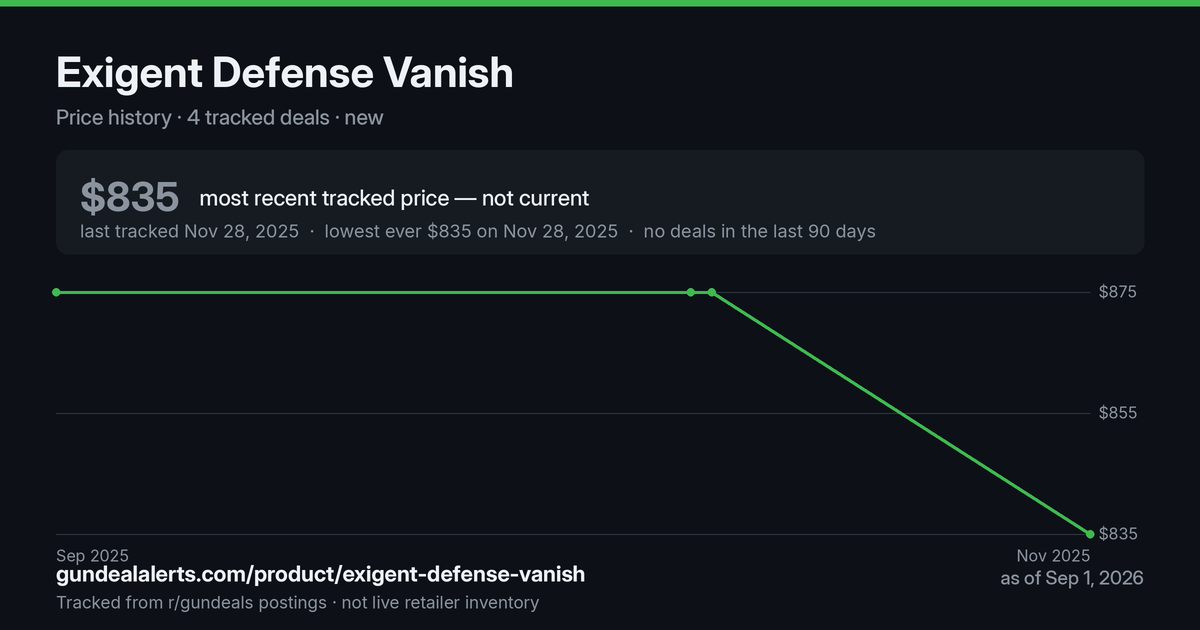Click the $875 axis label
This screenshot has width=1200, height=630.
[x=1118, y=292]
